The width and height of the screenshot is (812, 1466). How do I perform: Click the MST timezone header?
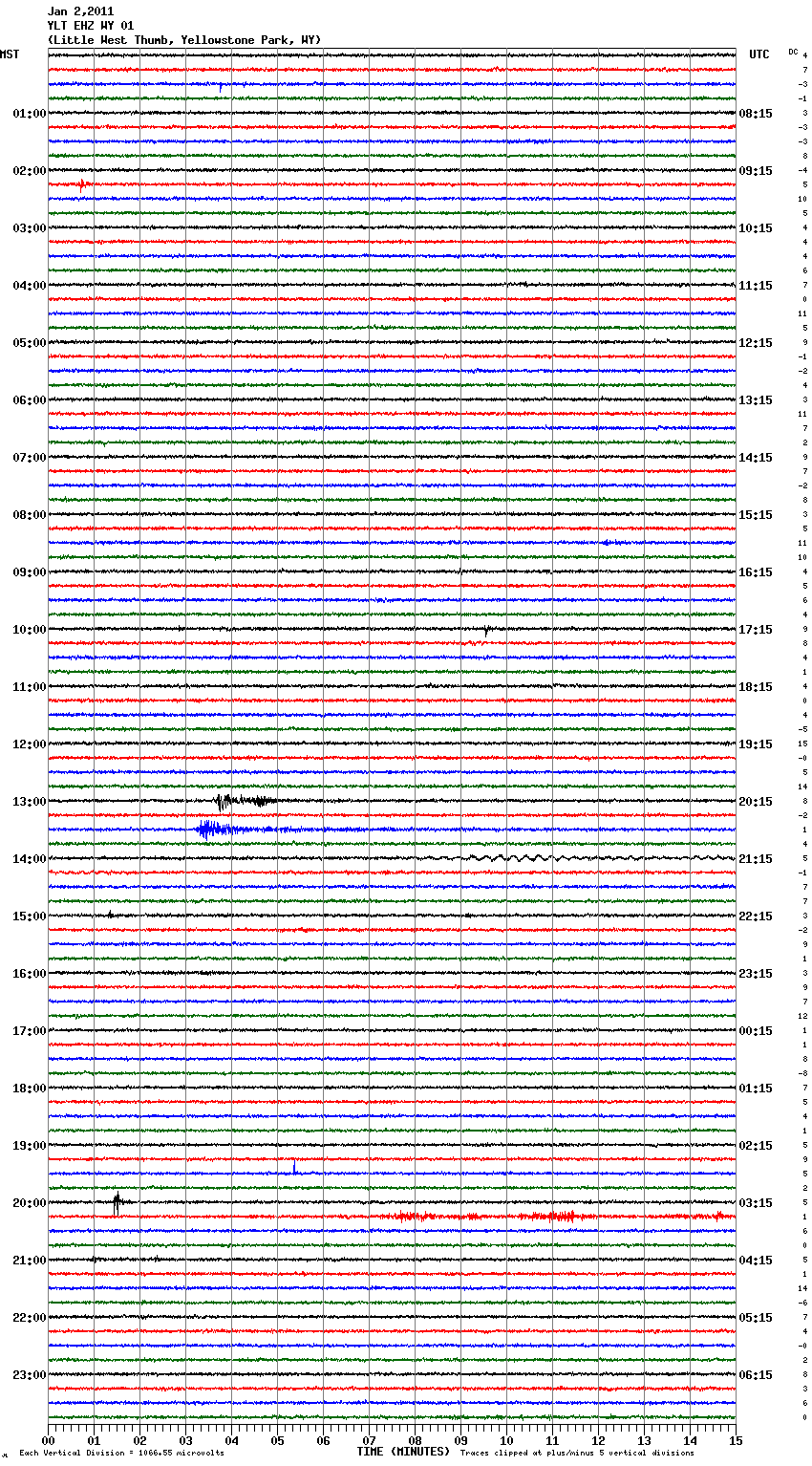coord(10,54)
